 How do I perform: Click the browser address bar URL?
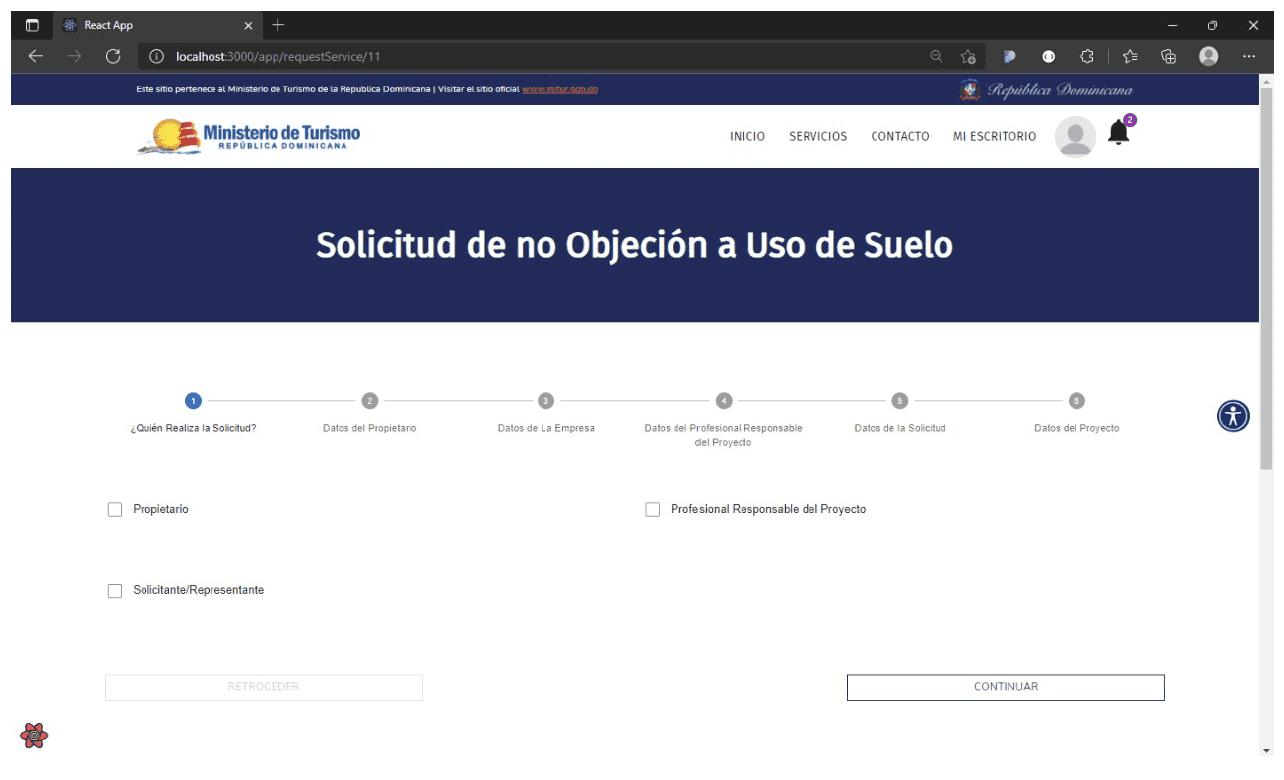pyautogui.click(x=278, y=56)
